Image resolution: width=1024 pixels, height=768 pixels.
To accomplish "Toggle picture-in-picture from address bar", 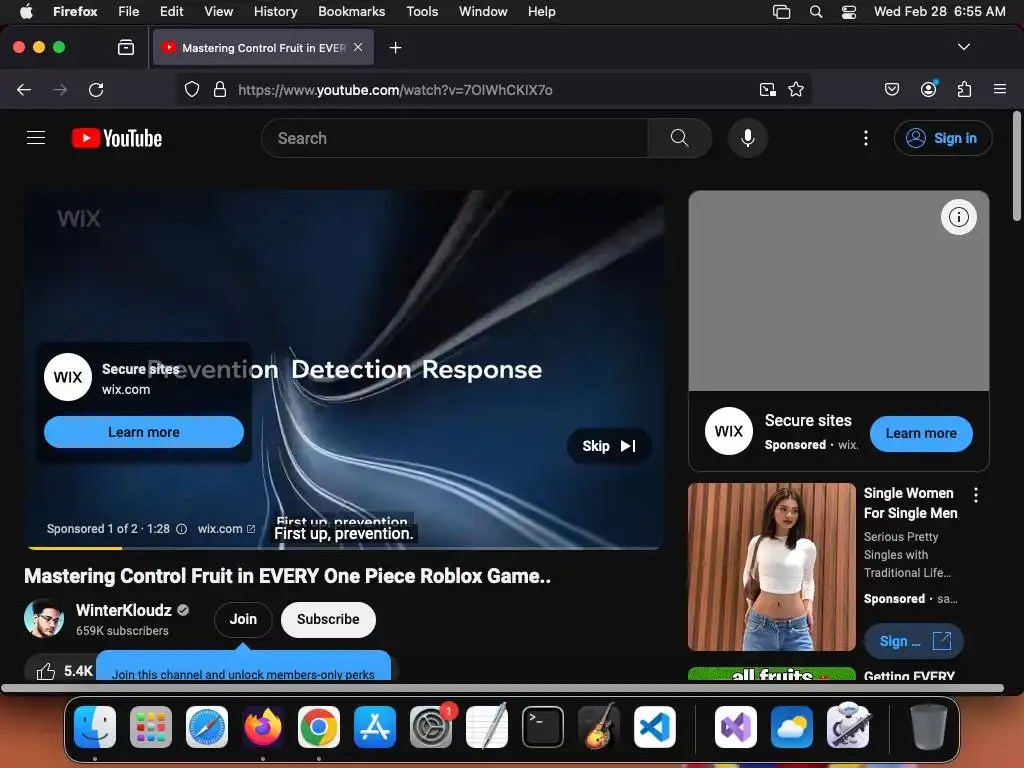I will [767, 89].
